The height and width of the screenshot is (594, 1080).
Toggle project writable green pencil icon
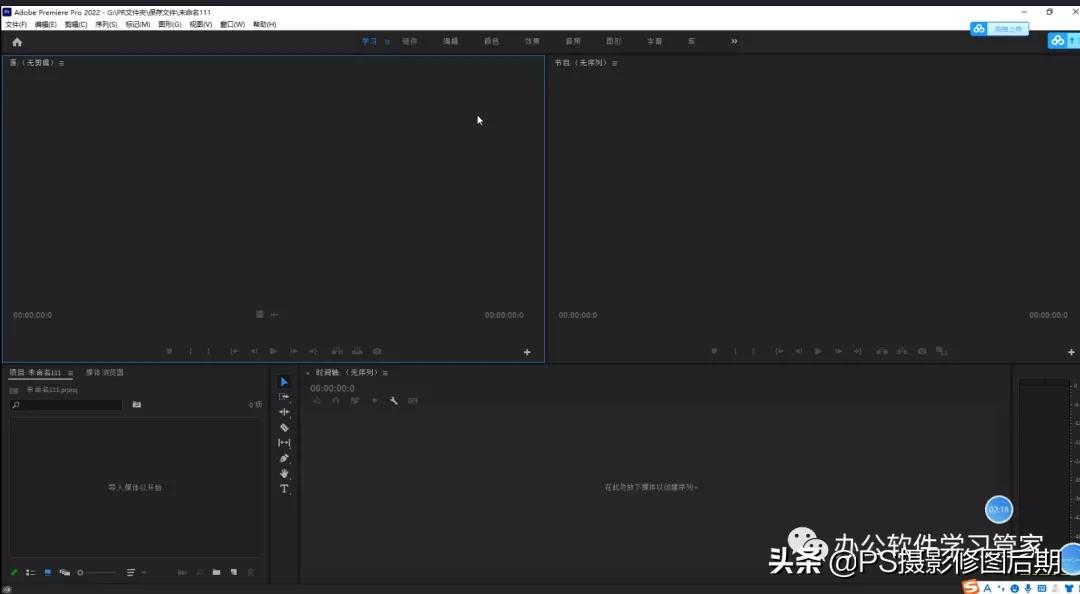click(x=14, y=573)
